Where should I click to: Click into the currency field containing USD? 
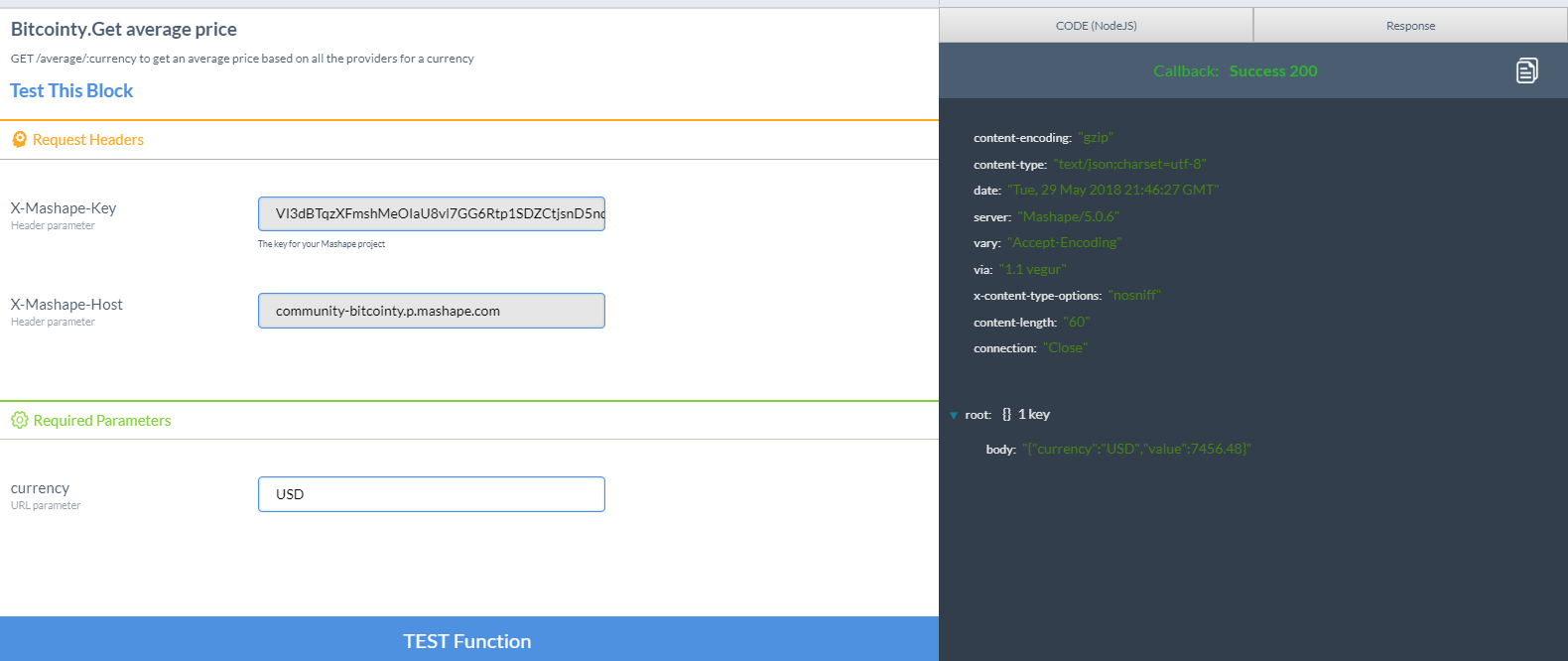(432, 494)
